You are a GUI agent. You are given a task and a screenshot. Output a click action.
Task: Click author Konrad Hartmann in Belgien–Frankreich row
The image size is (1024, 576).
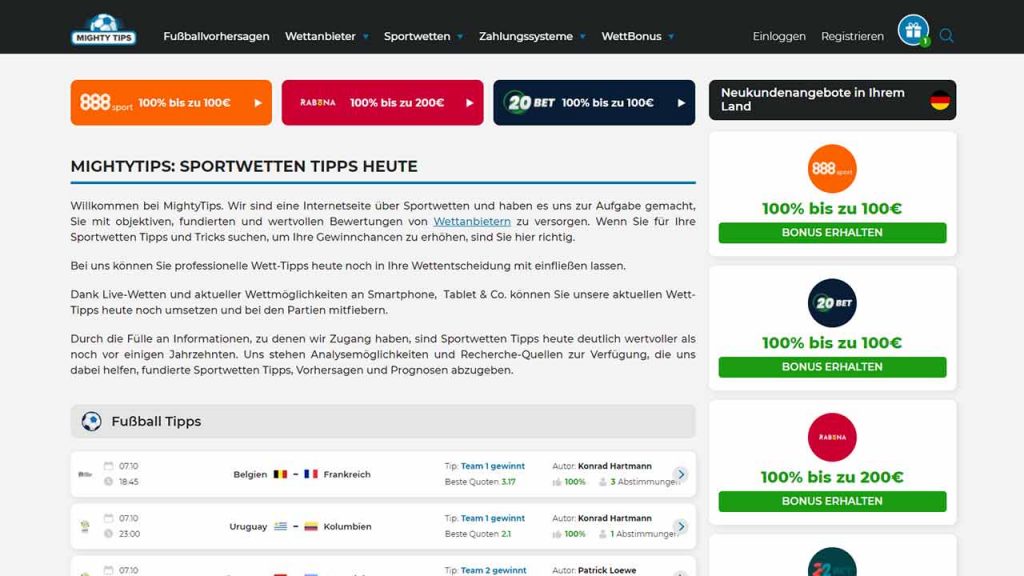tap(615, 466)
